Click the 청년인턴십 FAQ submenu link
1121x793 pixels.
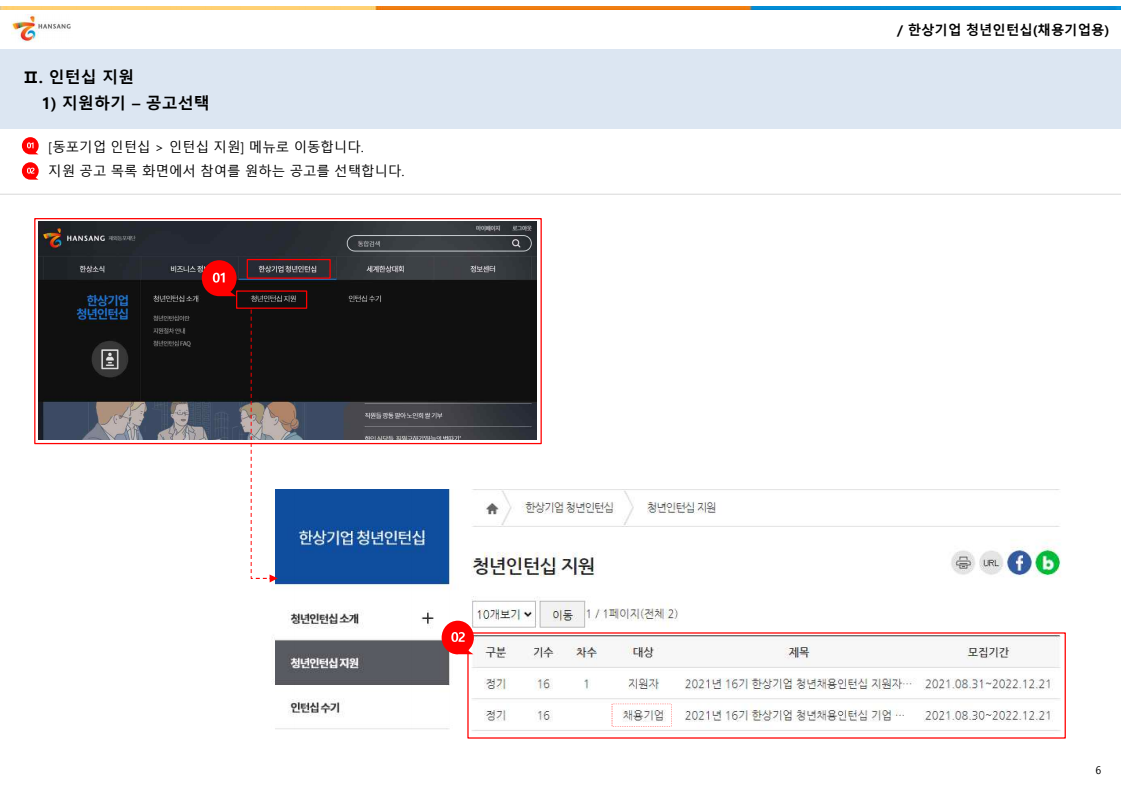point(172,344)
